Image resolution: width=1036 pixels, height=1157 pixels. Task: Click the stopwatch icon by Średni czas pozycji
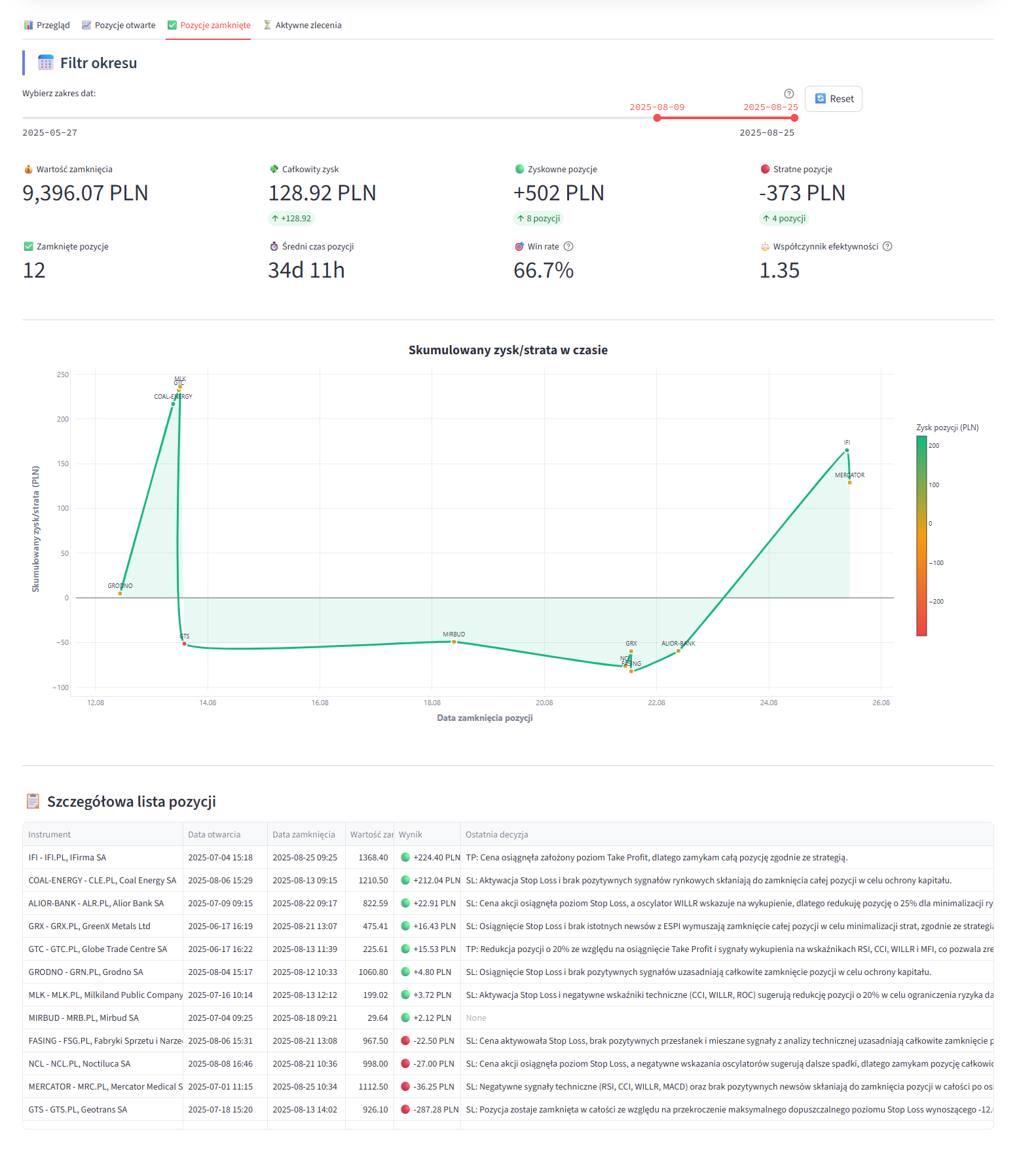(274, 247)
